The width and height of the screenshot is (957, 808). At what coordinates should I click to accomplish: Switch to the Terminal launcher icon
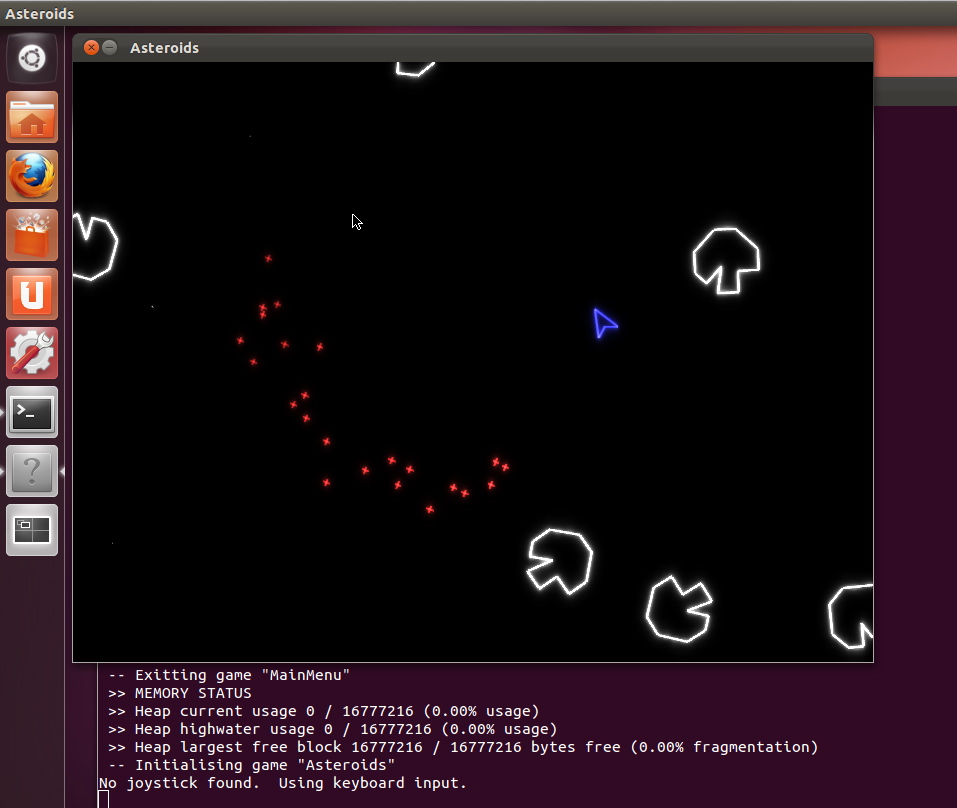click(x=32, y=412)
